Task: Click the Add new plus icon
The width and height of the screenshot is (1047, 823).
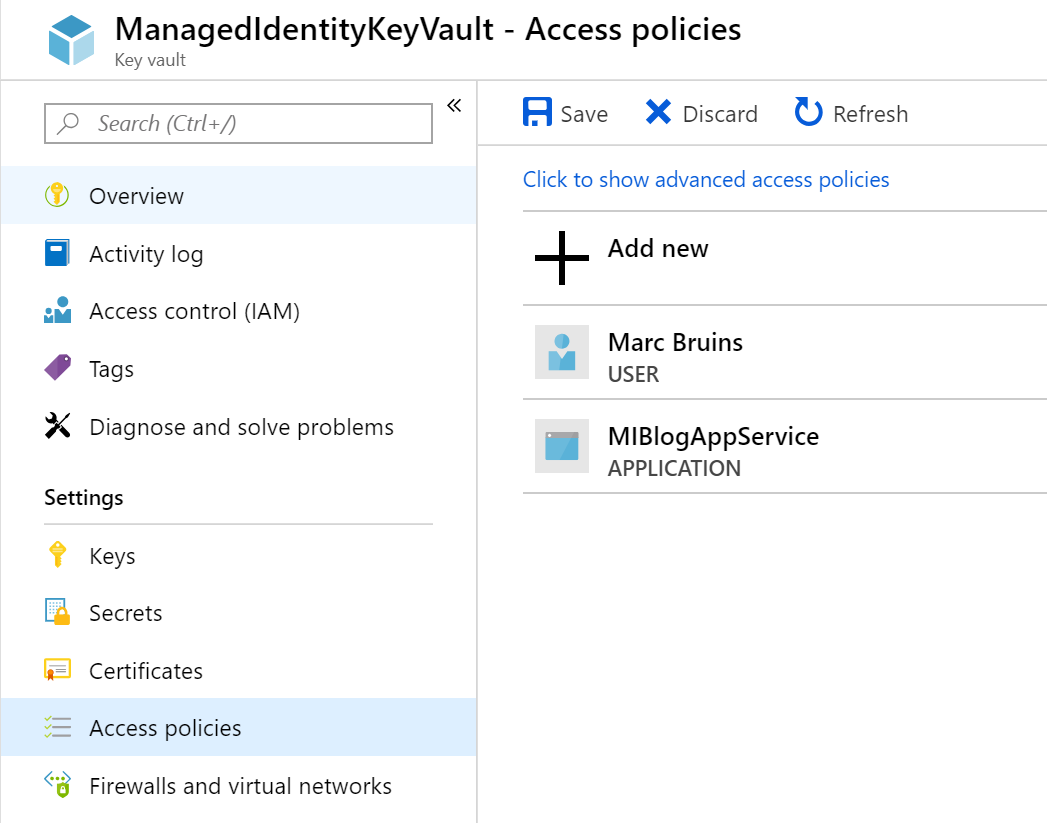Action: [562, 257]
